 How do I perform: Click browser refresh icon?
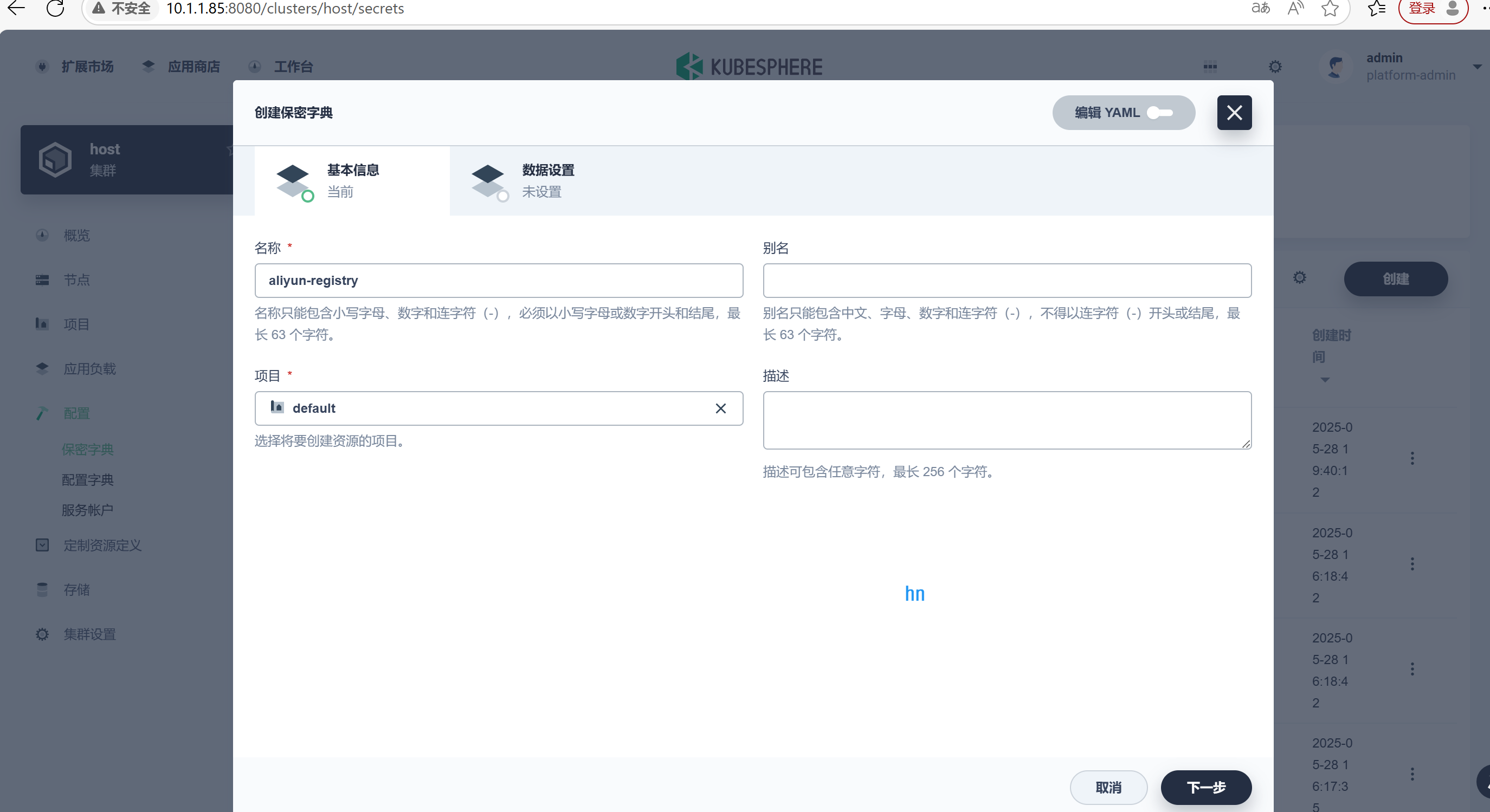coord(55,8)
